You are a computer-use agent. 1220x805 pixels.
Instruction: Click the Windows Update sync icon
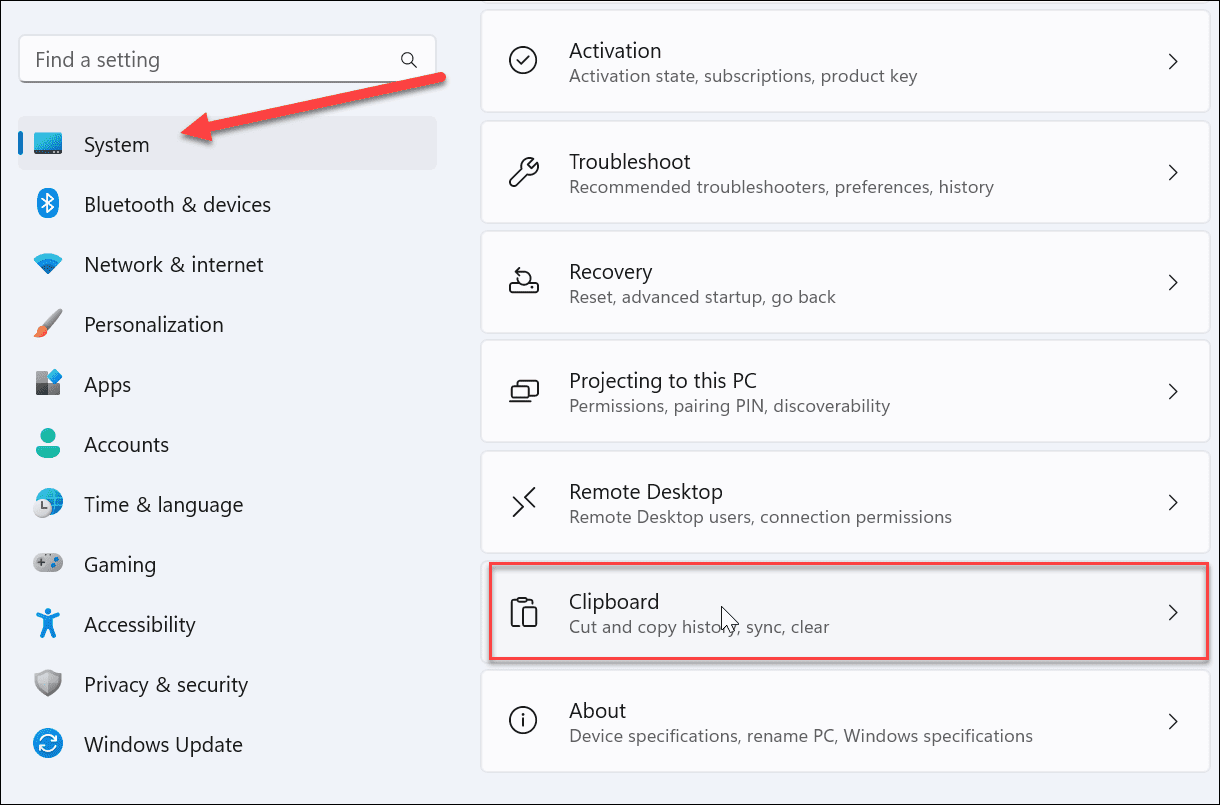(48, 745)
